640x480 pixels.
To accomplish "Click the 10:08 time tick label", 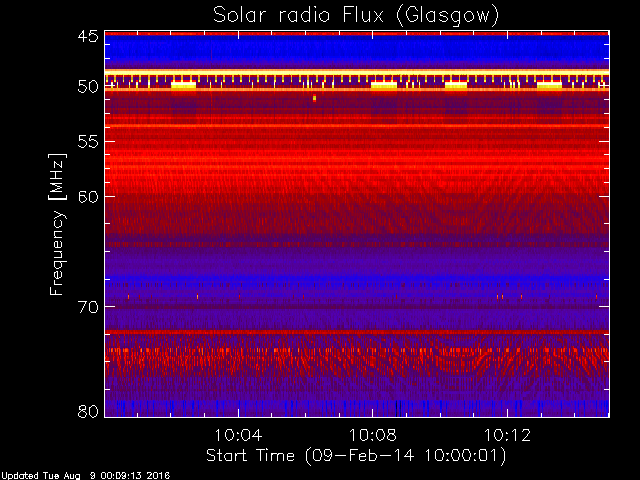I will click(373, 435).
